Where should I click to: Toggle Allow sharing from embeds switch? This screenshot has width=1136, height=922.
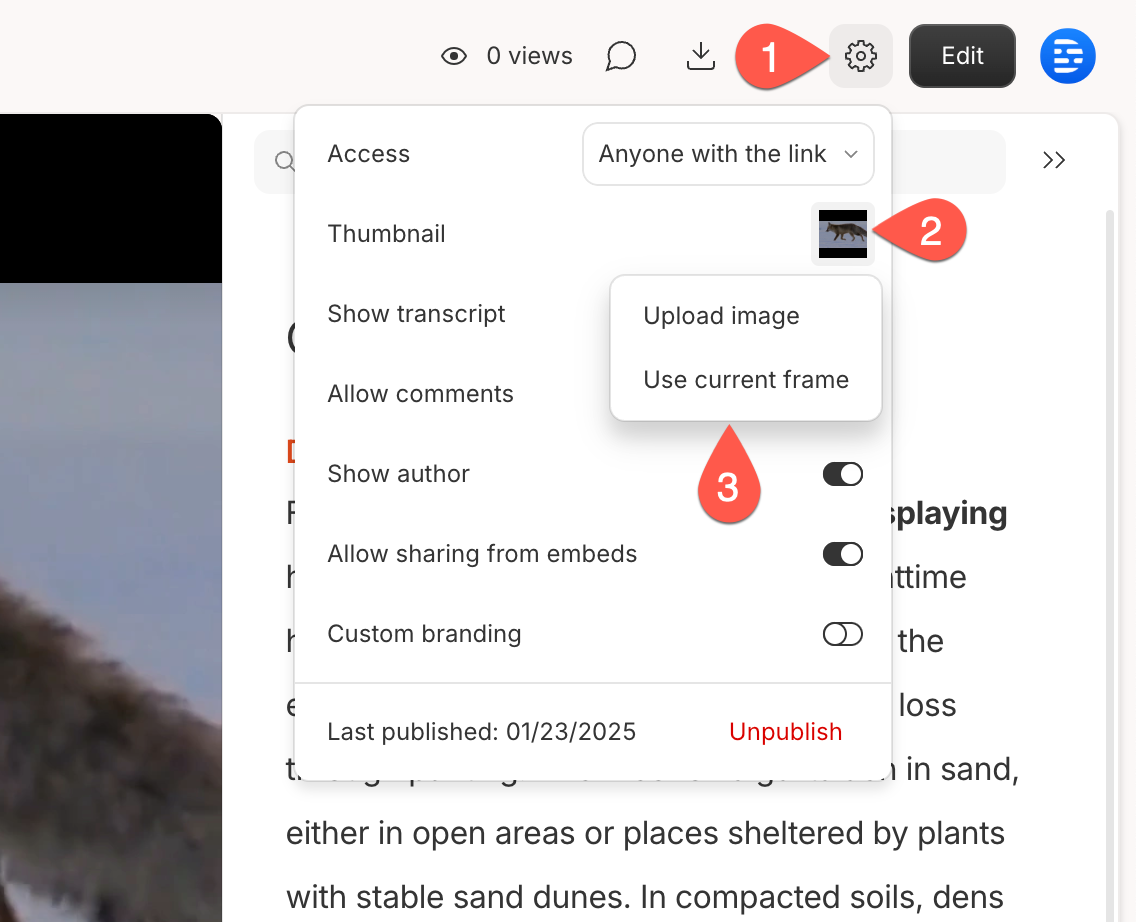(x=843, y=554)
